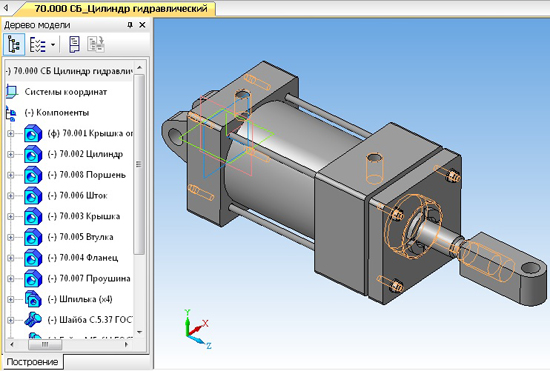Click the tree's vertical scrollbar down arrow
550x371 pixels.
click(140, 332)
